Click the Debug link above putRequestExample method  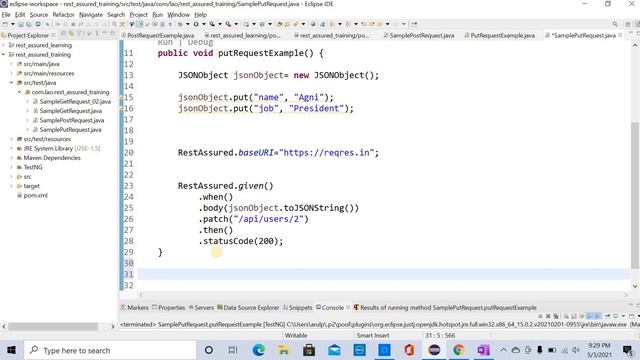pyautogui.click(x=200, y=42)
